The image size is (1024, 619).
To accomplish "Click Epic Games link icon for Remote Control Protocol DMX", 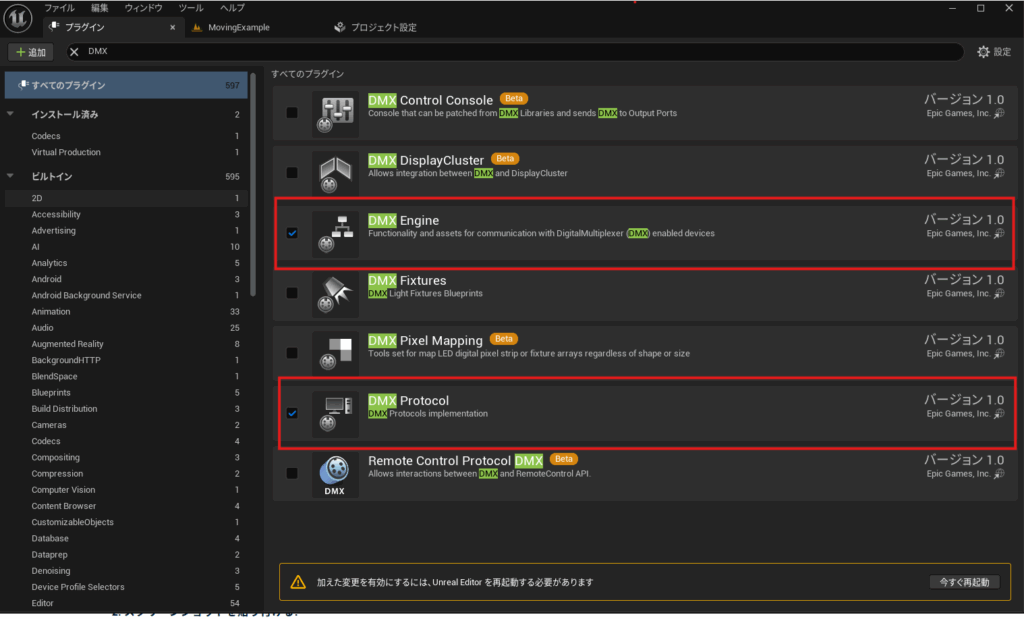I will pos(999,474).
